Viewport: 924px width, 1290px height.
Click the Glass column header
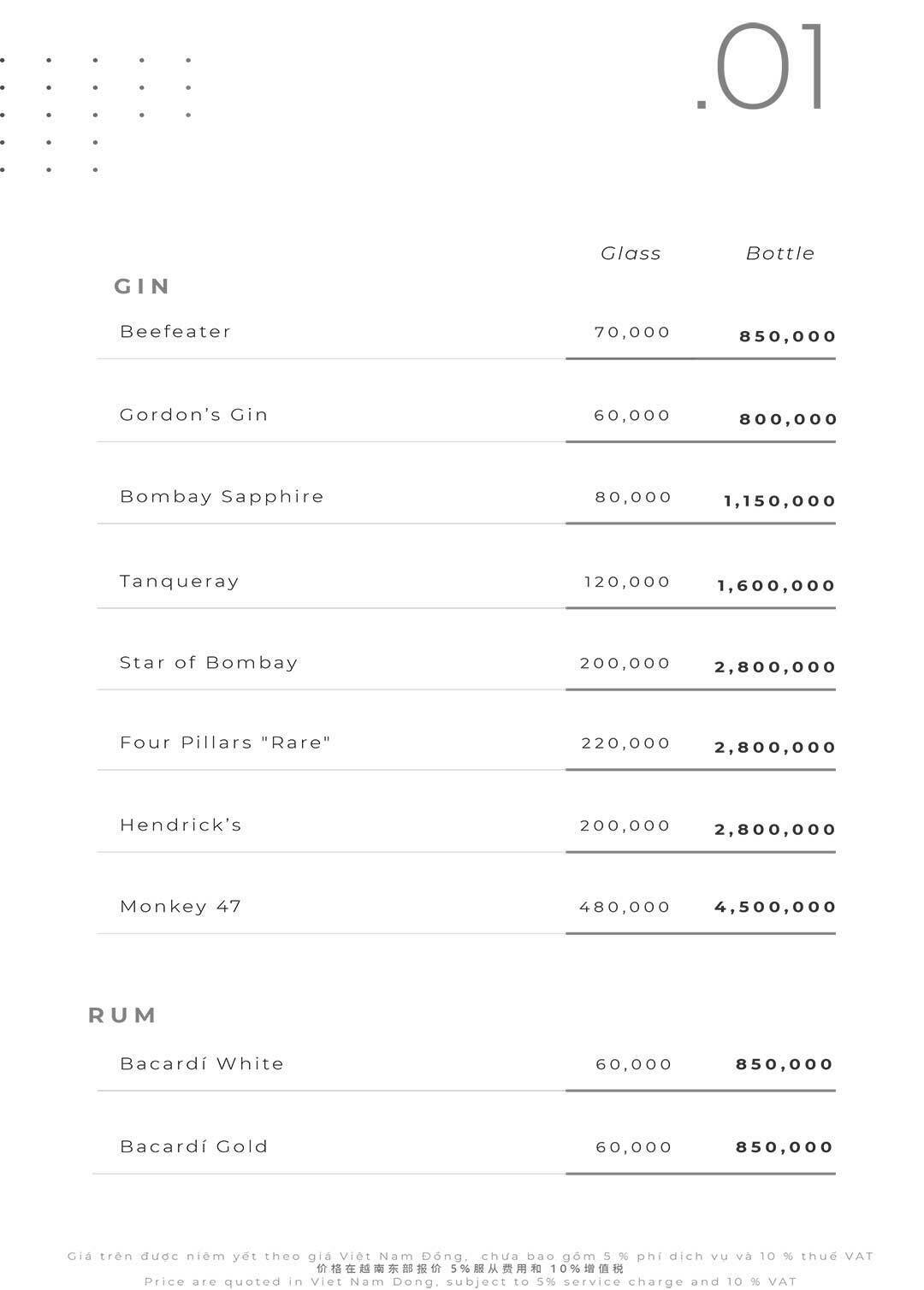(631, 253)
